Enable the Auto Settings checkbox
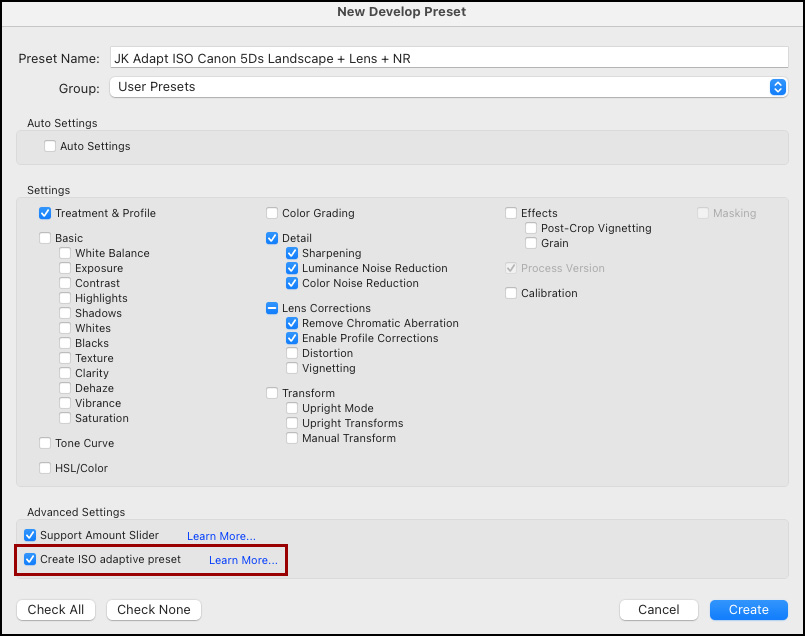805x636 pixels. point(50,146)
